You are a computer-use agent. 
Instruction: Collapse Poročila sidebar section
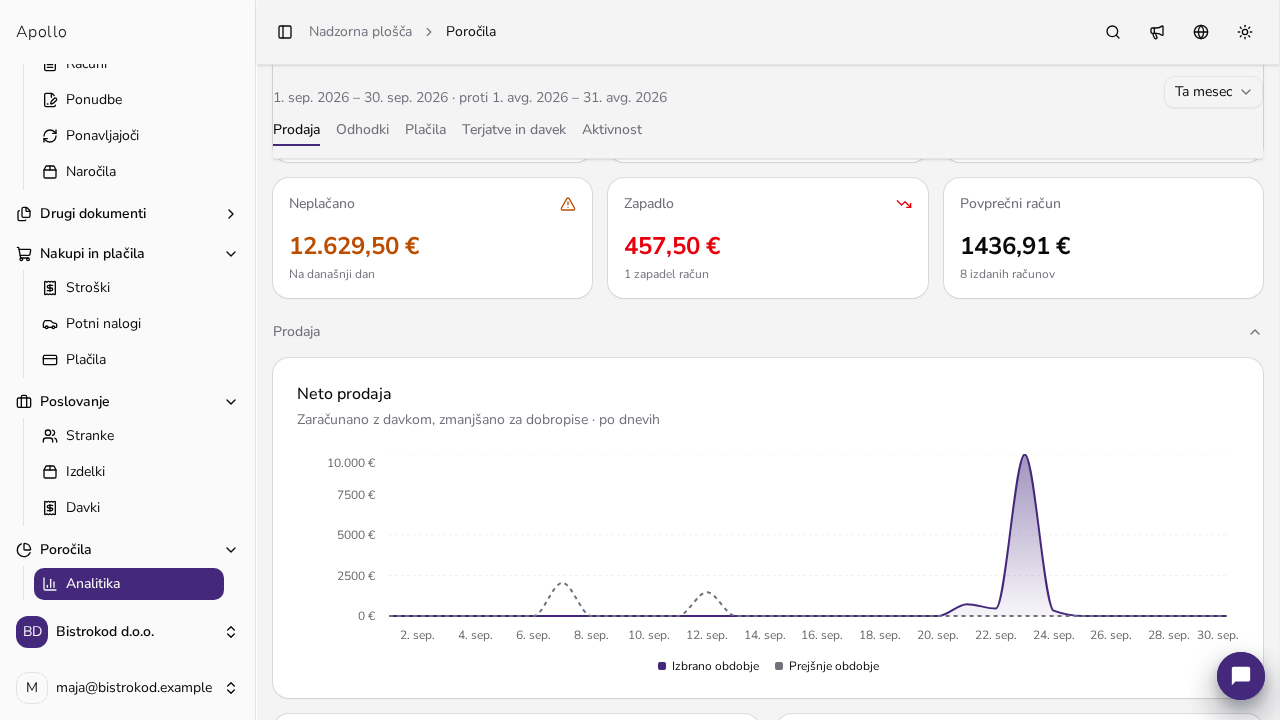[x=127, y=550]
